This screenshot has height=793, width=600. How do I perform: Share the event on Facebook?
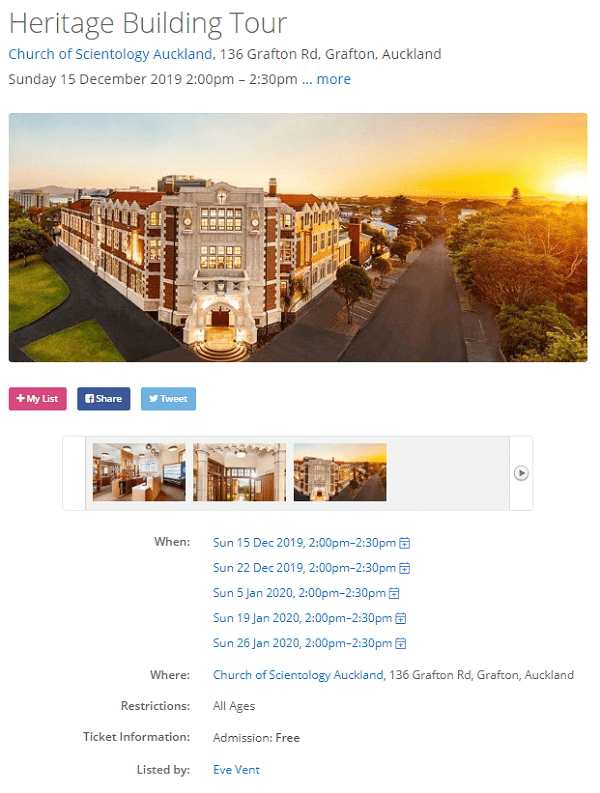[104, 399]
